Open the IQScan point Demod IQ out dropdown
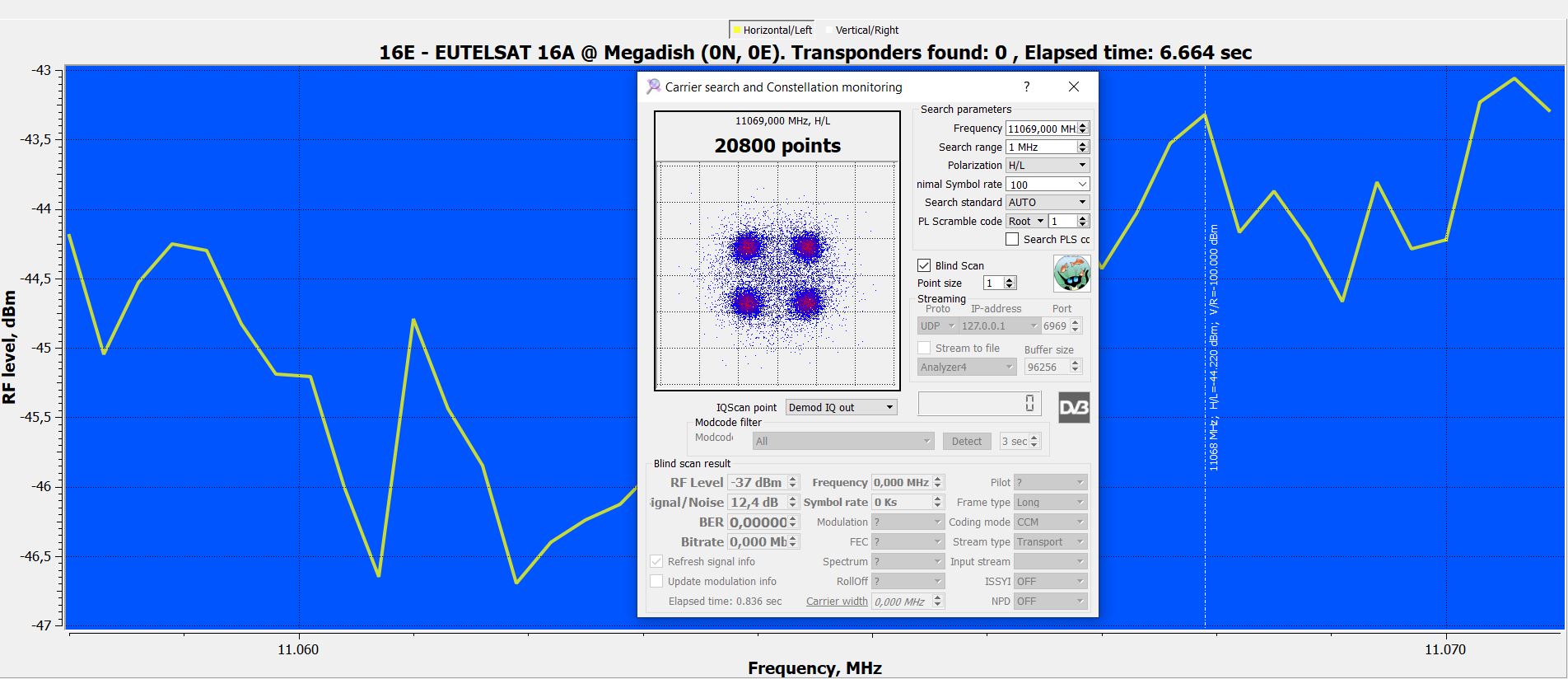This screenshot has width=1568, height=679. click(x=841, y=407)
